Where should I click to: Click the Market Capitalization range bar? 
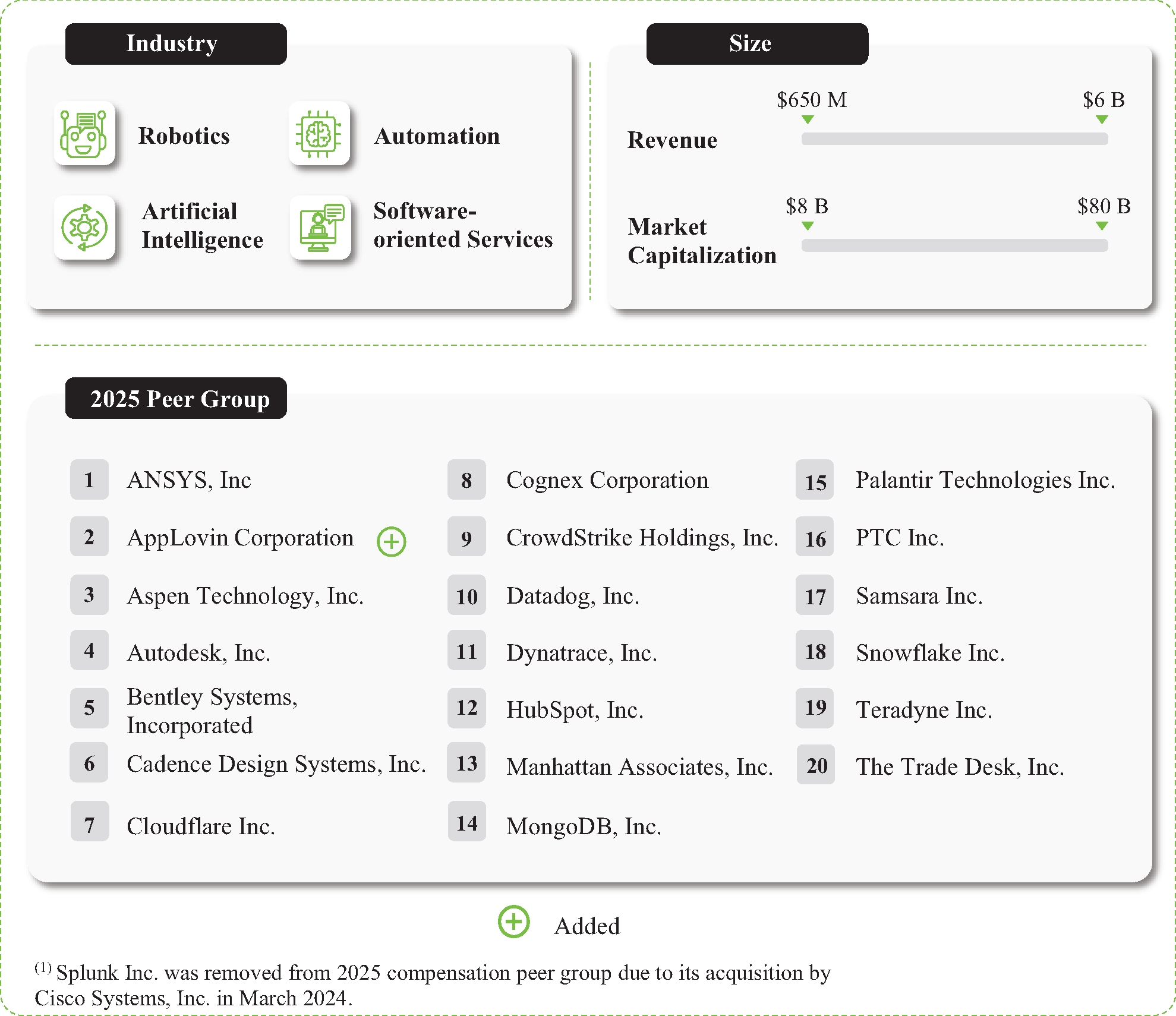coord(954,245)
